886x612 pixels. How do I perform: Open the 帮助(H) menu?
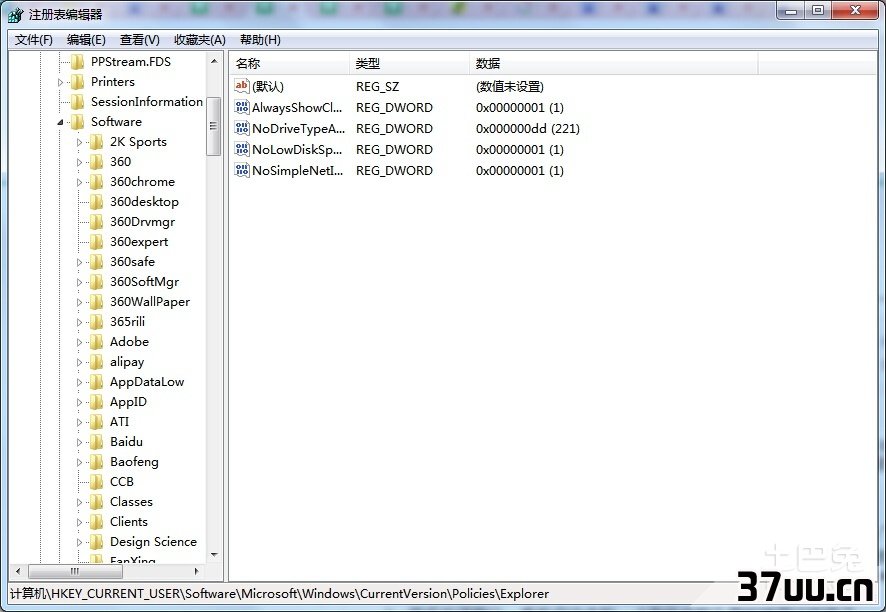(x=260, y=40)
